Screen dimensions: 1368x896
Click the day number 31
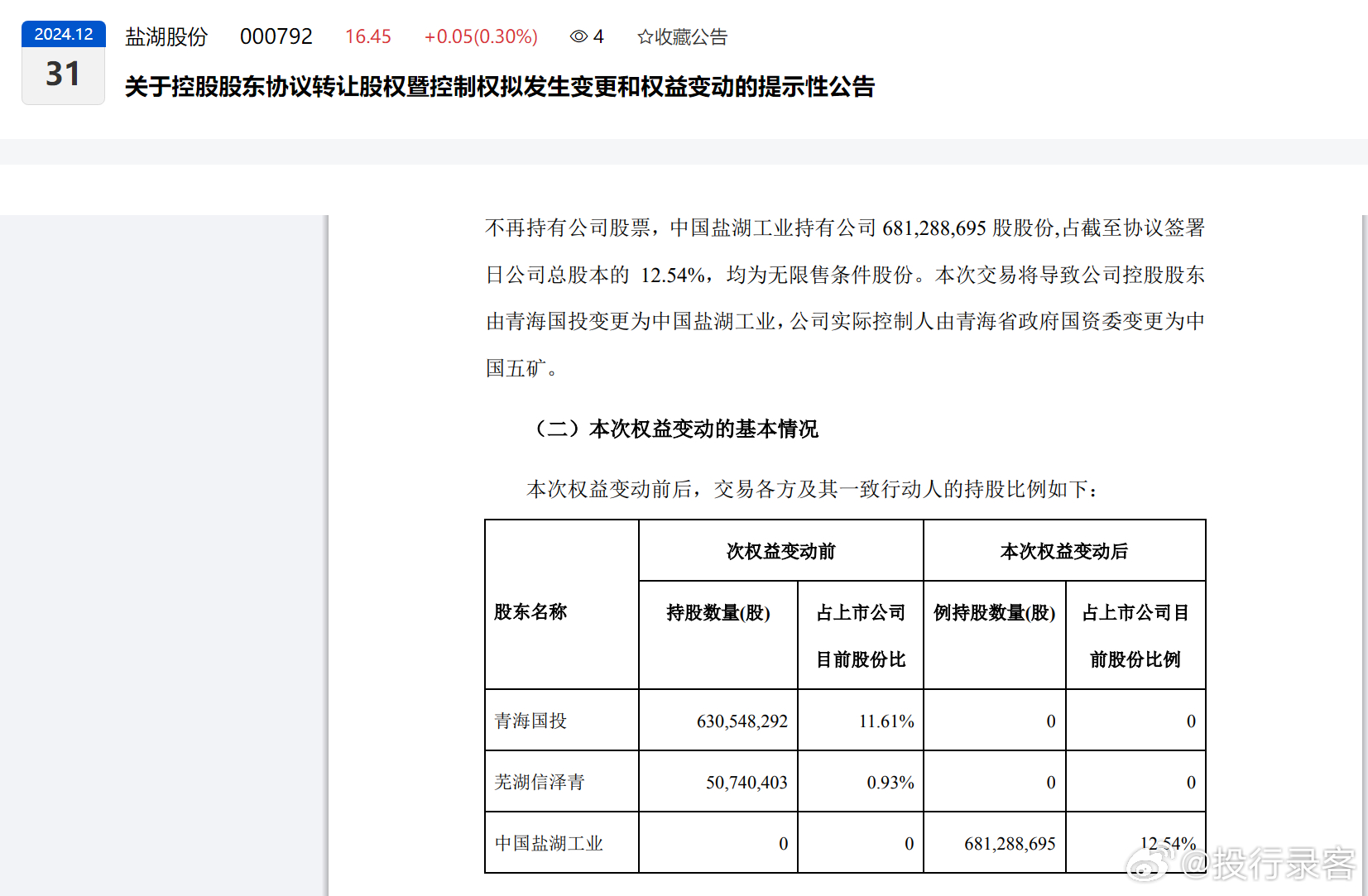63,74
